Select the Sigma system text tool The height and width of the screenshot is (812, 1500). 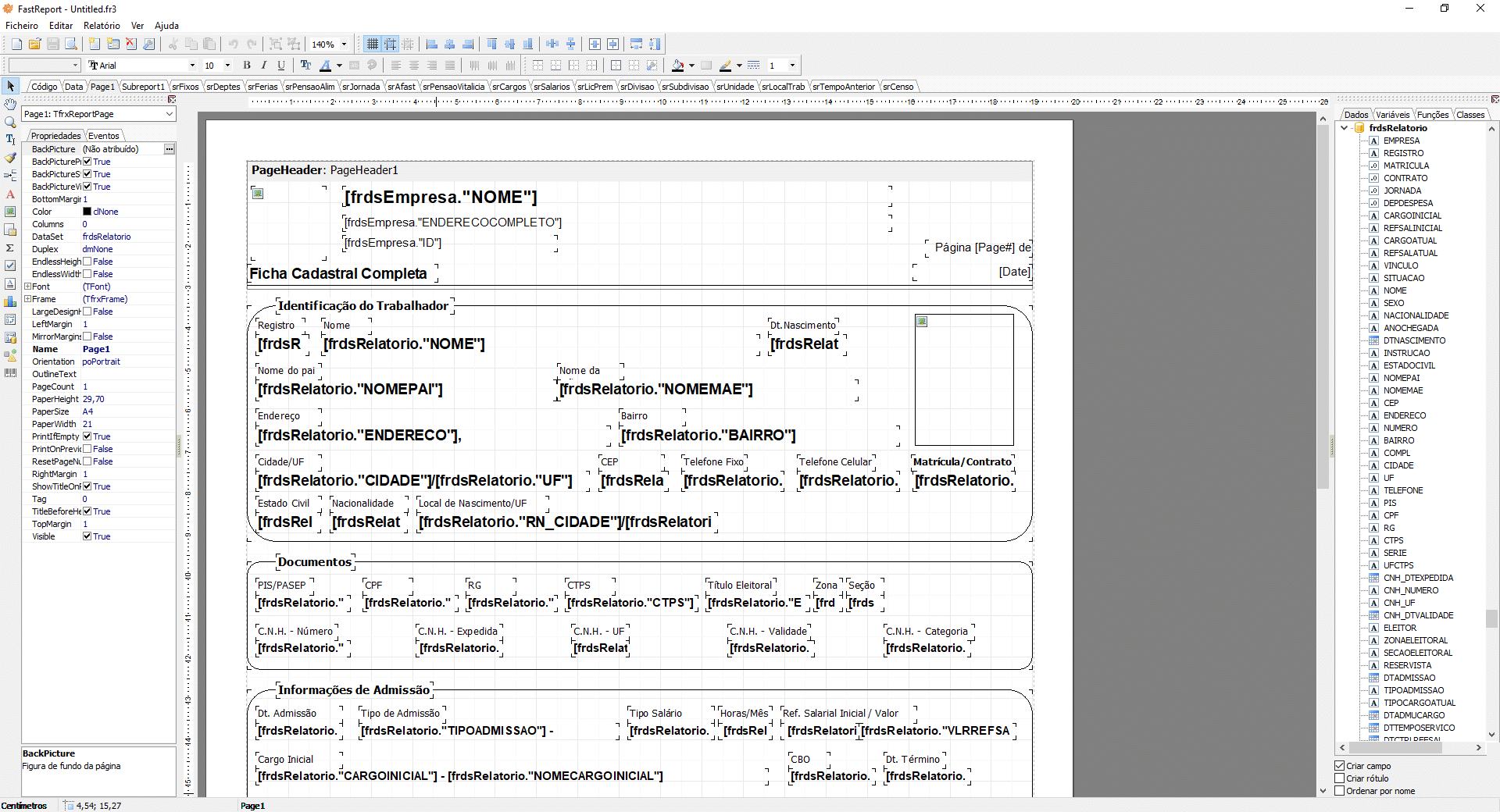10,248
